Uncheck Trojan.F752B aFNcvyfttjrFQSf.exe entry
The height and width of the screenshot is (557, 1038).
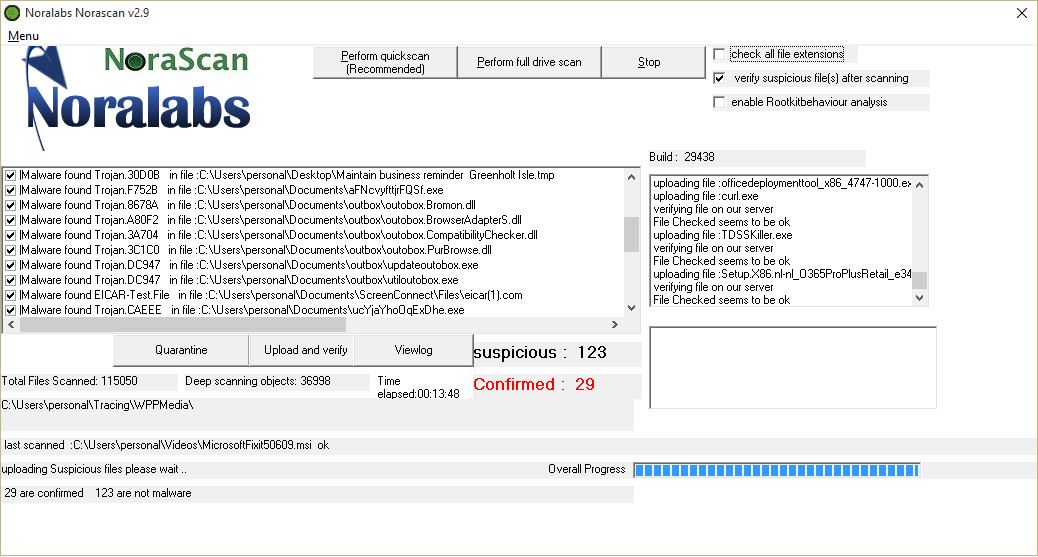pyautogui.click(x=11, y=190)
